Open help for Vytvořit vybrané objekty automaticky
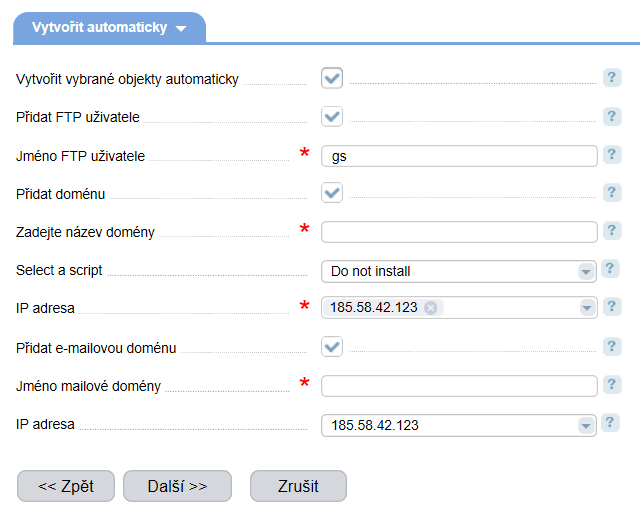640x520 pixels. (612, 78)
